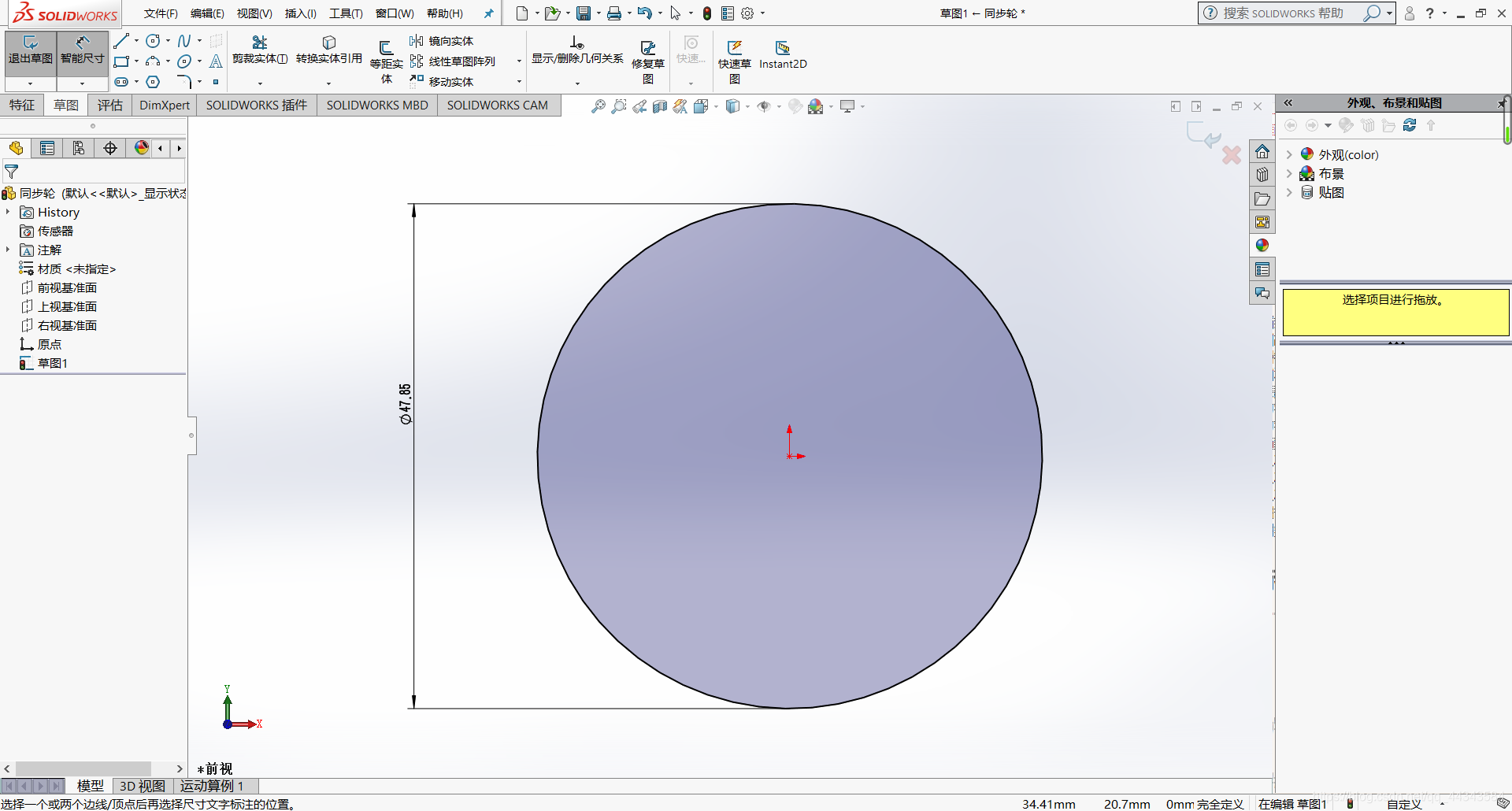Expand the 外观(color) appearance folder
Viewport: 1512px width, 811px height.
pyautogui.click(x=1289, y=154)
